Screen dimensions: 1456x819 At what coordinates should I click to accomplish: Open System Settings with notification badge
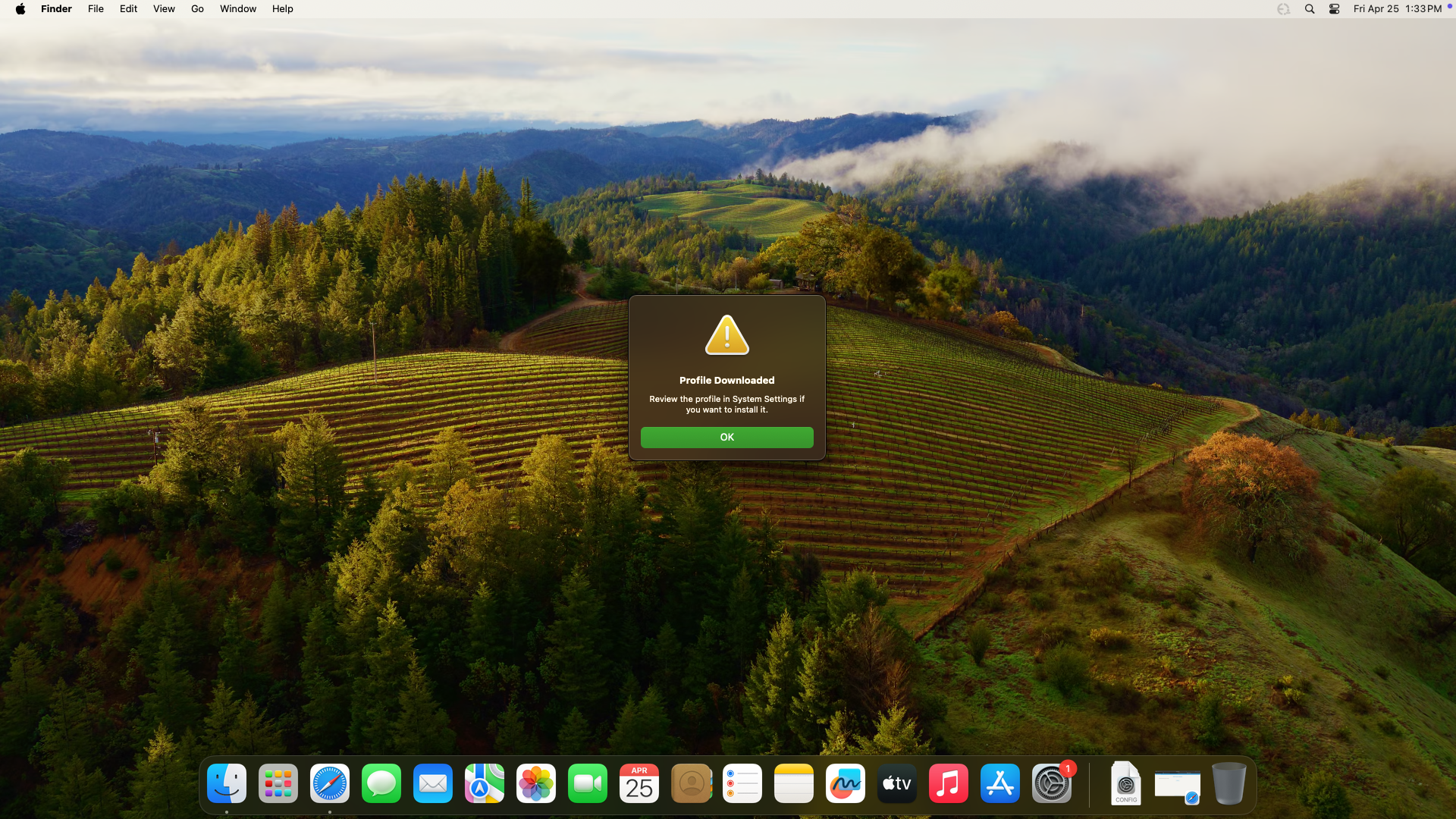(1052, 783)
